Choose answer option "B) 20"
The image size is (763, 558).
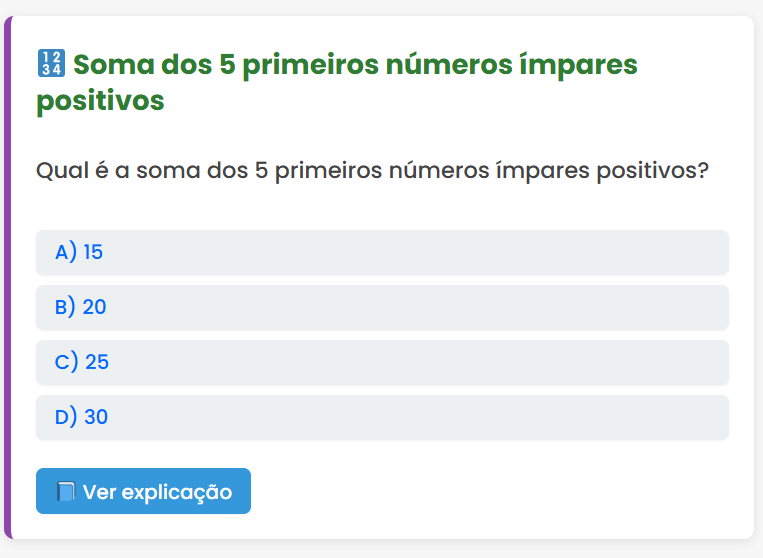(382, 307)
